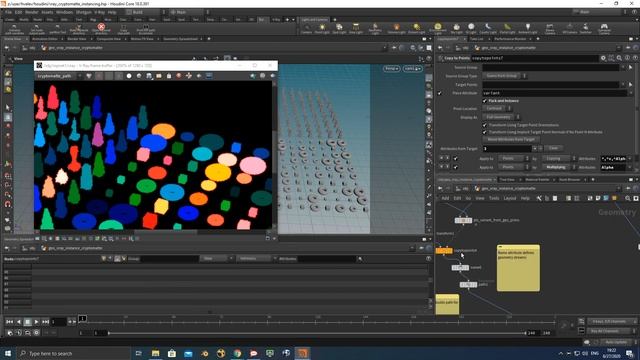Click save image icon in V-Ray frame buffer
This screenshot has width=640, height=360.
tap(149, 76)
